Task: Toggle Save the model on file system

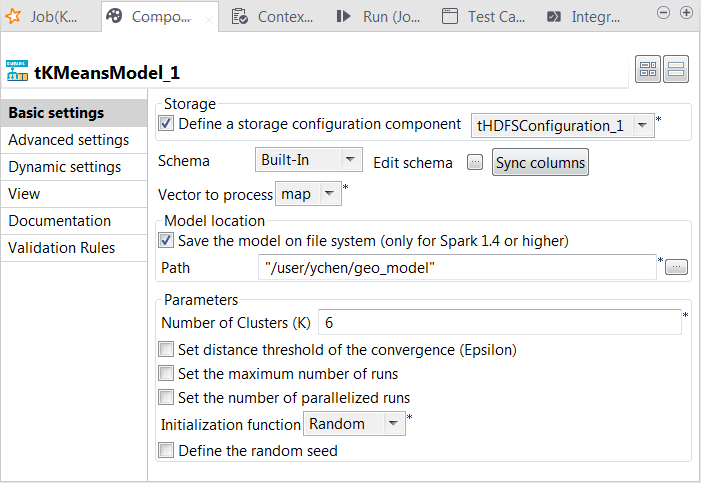Action: pos(166,240)
